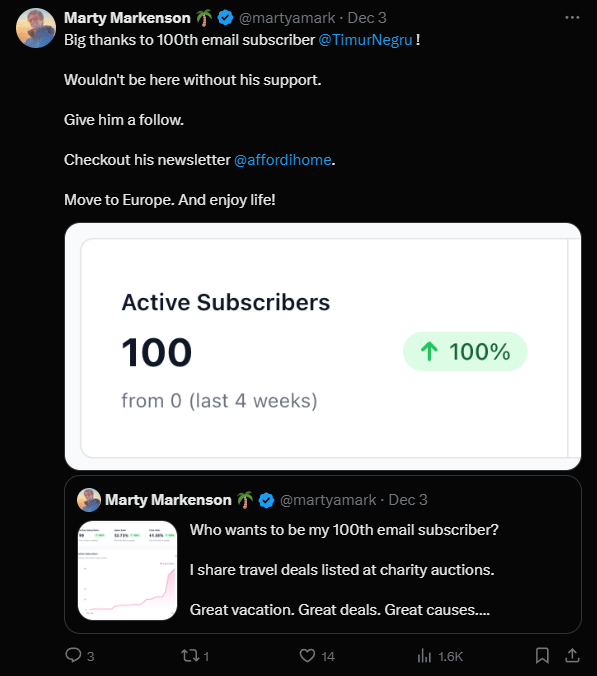Click the Dec 3 date in quoted tweet
597x676 pixels.
pyautogui.click(x=408, y=500)
